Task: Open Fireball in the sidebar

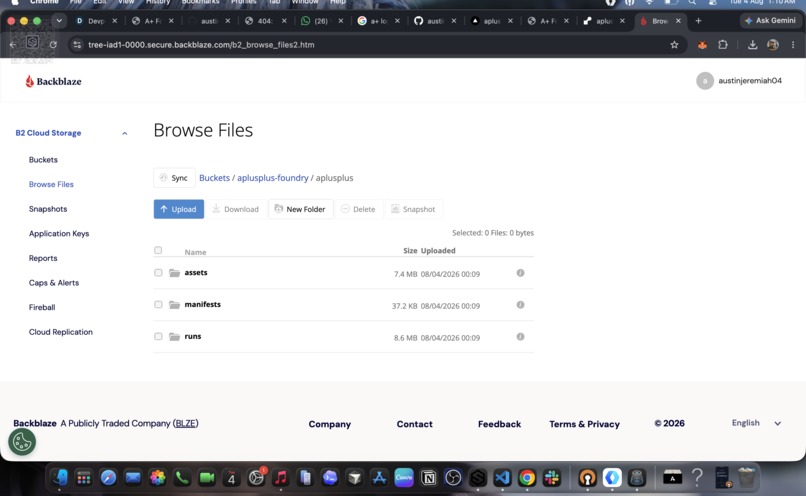Action: (42, 307)
